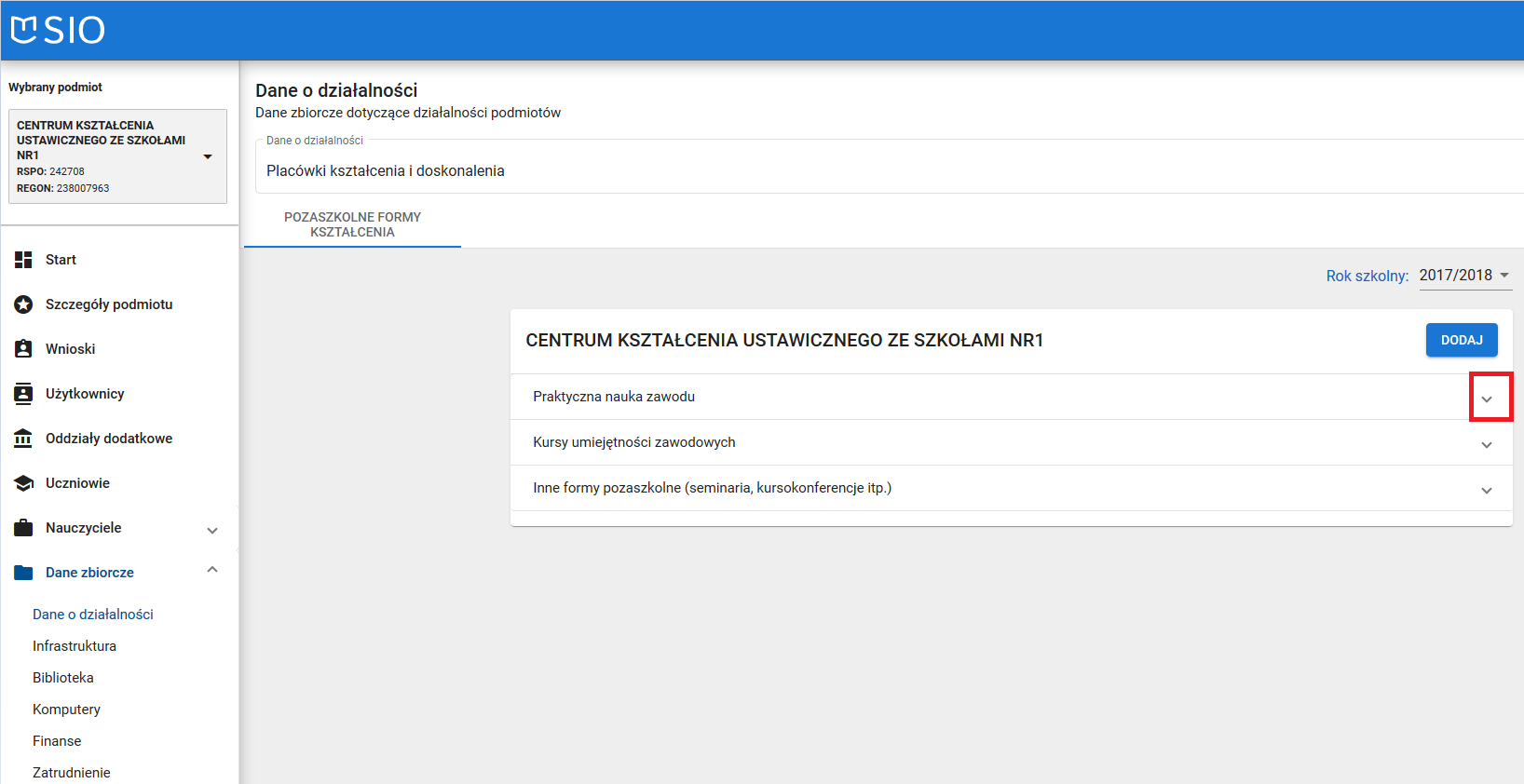The width and height of the screenshot is (1524, 784).
Task: Expand Inne formy pozaszkolne section
Action: (x=1487, y=490)
